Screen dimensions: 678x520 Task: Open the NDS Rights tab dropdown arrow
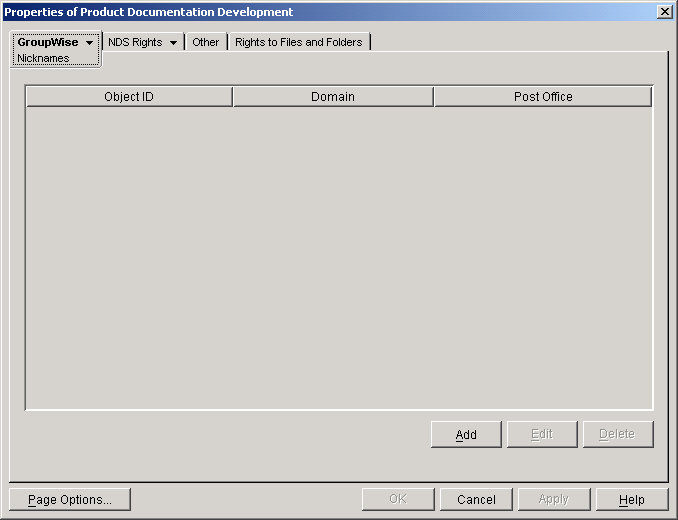click(173, 43)
